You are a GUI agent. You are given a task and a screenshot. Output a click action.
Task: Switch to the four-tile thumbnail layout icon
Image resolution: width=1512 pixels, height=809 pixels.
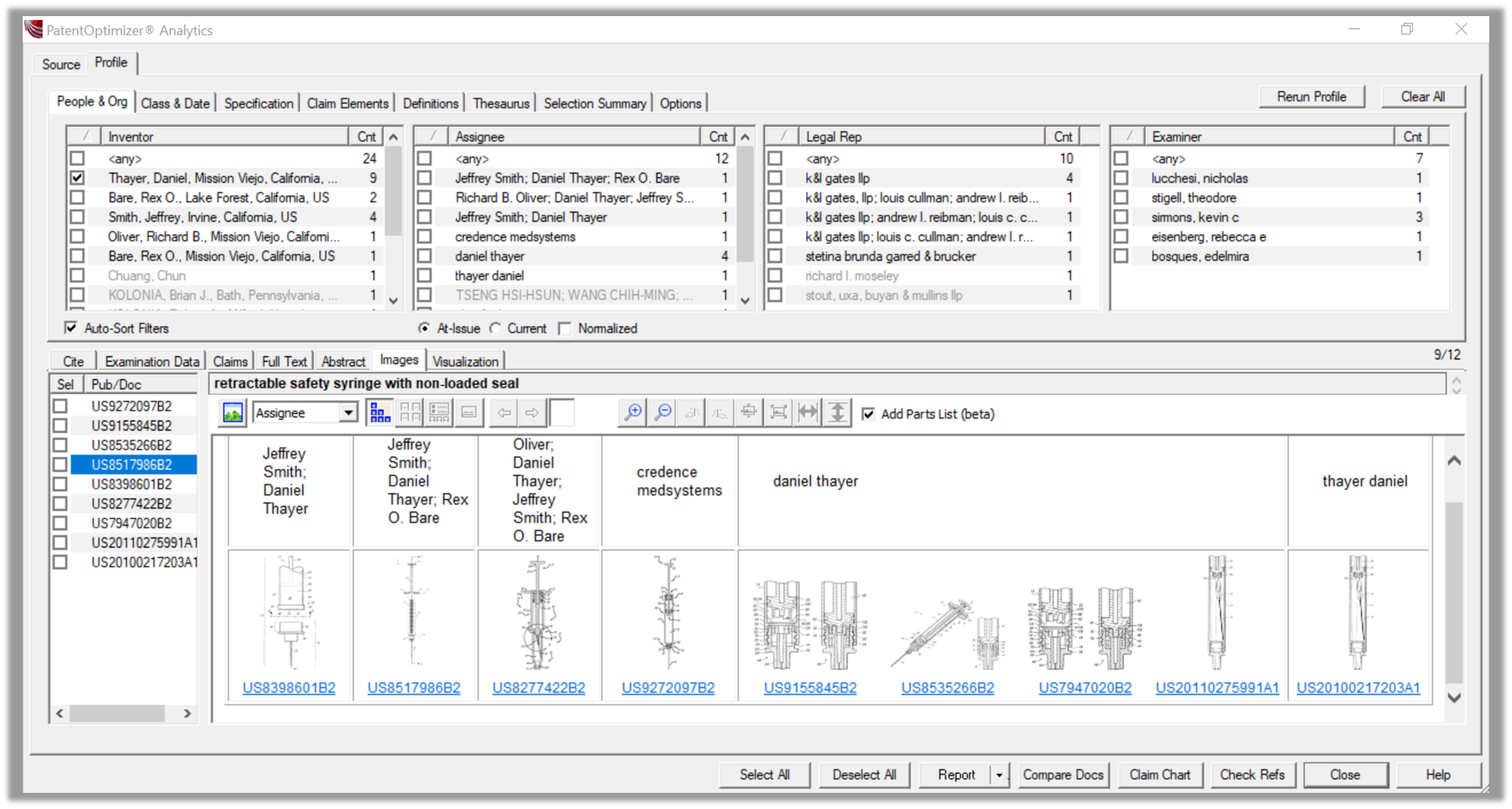pyautogui.click(x=411, y=413)
